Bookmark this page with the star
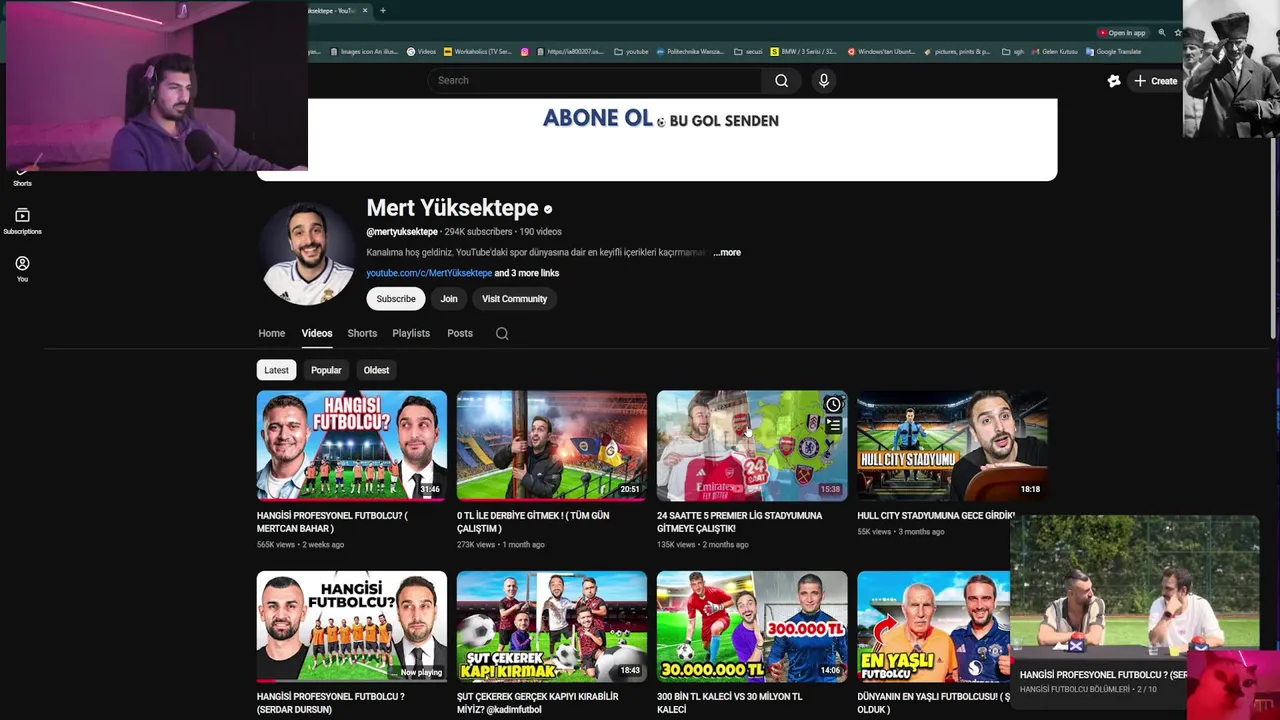The image size is (1280, 720). pos(1178,33)
